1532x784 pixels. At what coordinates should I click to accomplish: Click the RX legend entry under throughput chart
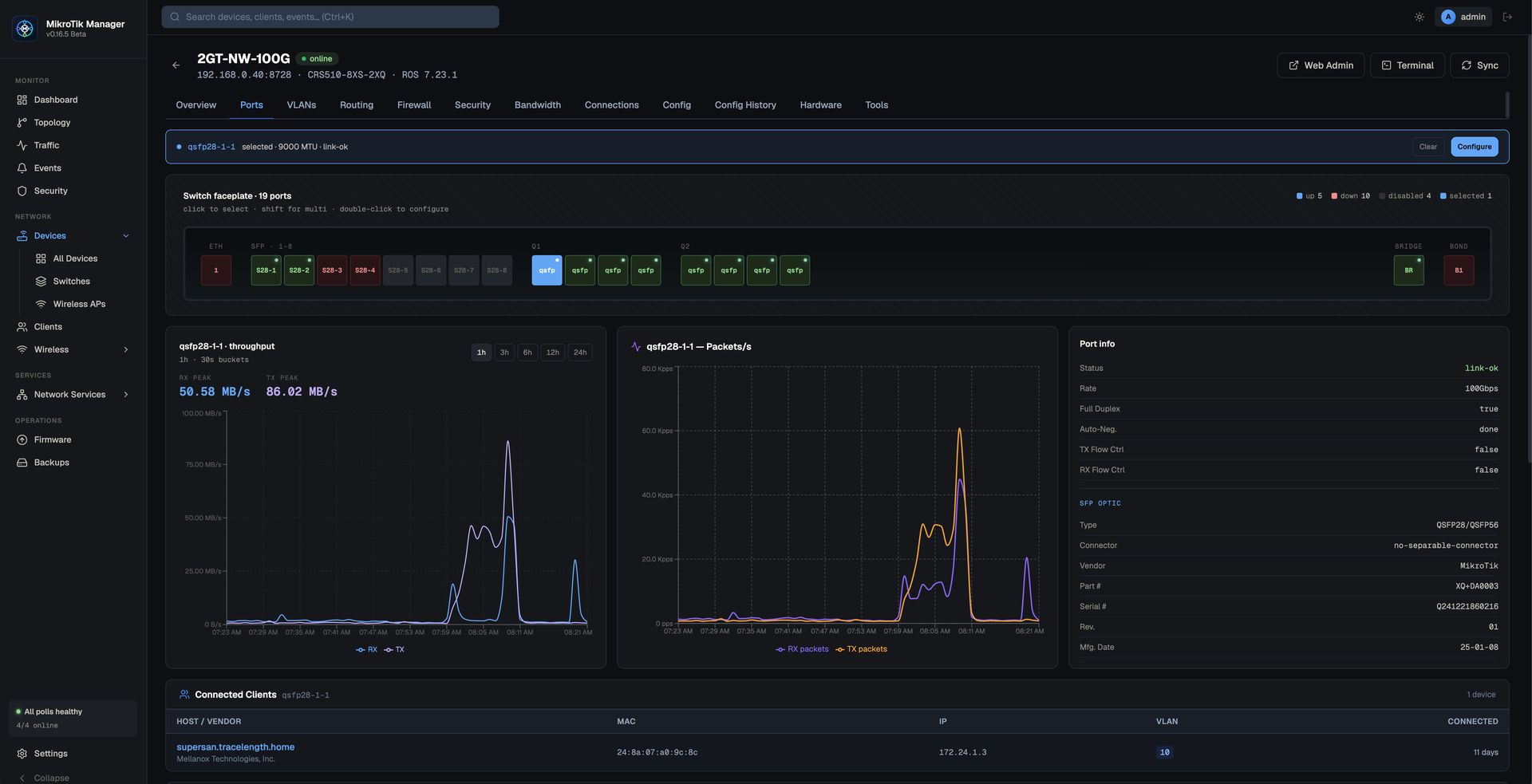366,650
